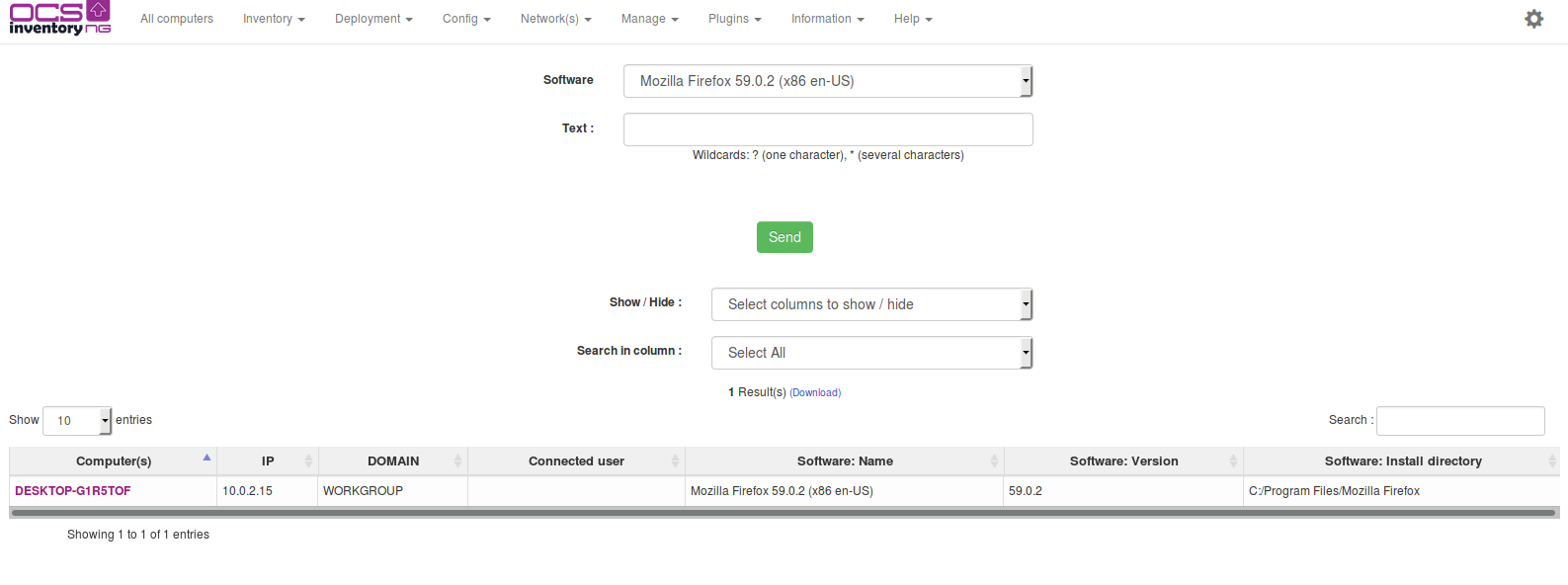Image resolution: width=1568 pixels, height=585 pixels.
Task: Click the green Send button
Action: tap(784, 237)
